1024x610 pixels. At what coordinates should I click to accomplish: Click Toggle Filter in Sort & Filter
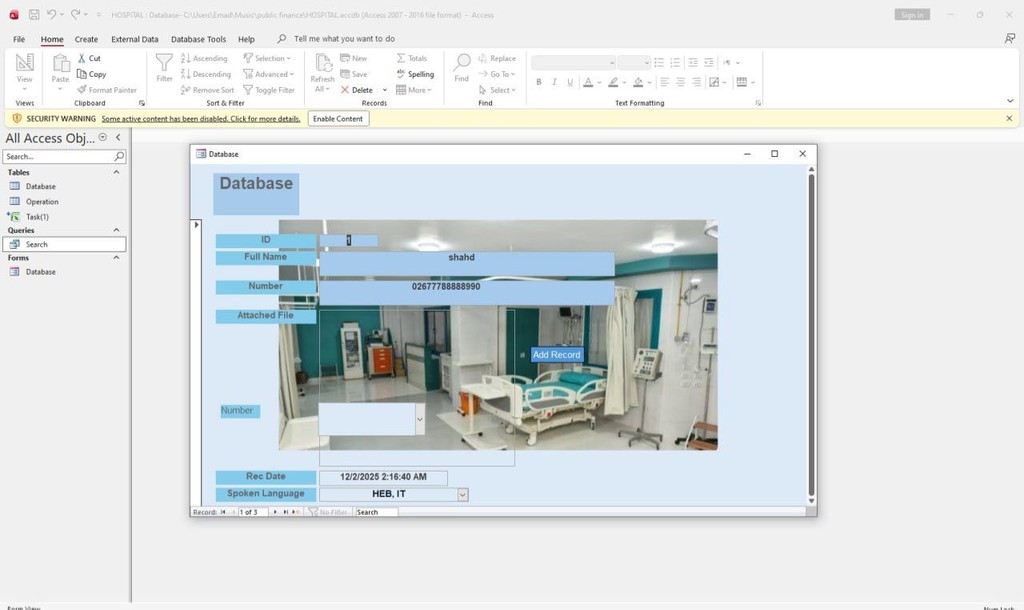[268, 89]
